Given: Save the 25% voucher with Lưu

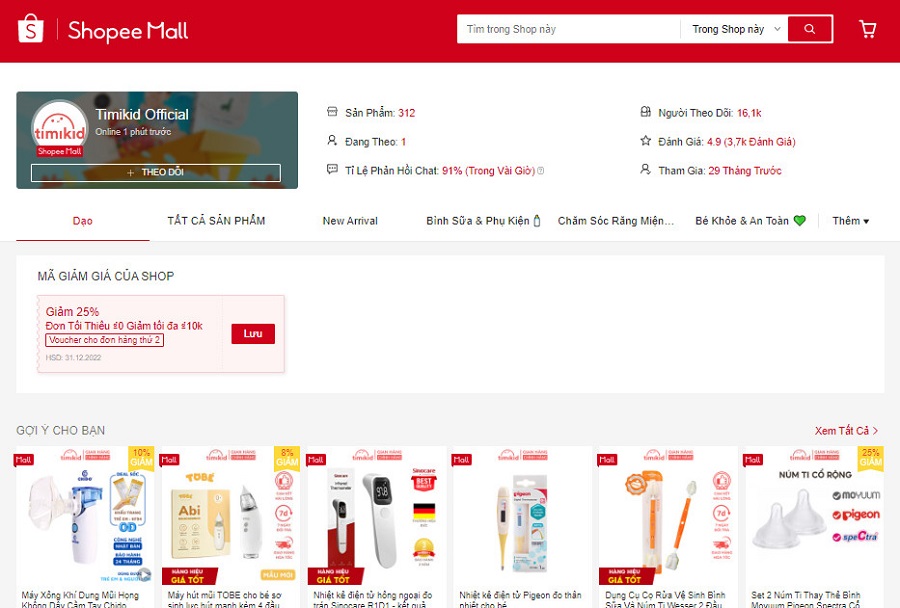Looking at the screenshot, I should pos(253,334).
